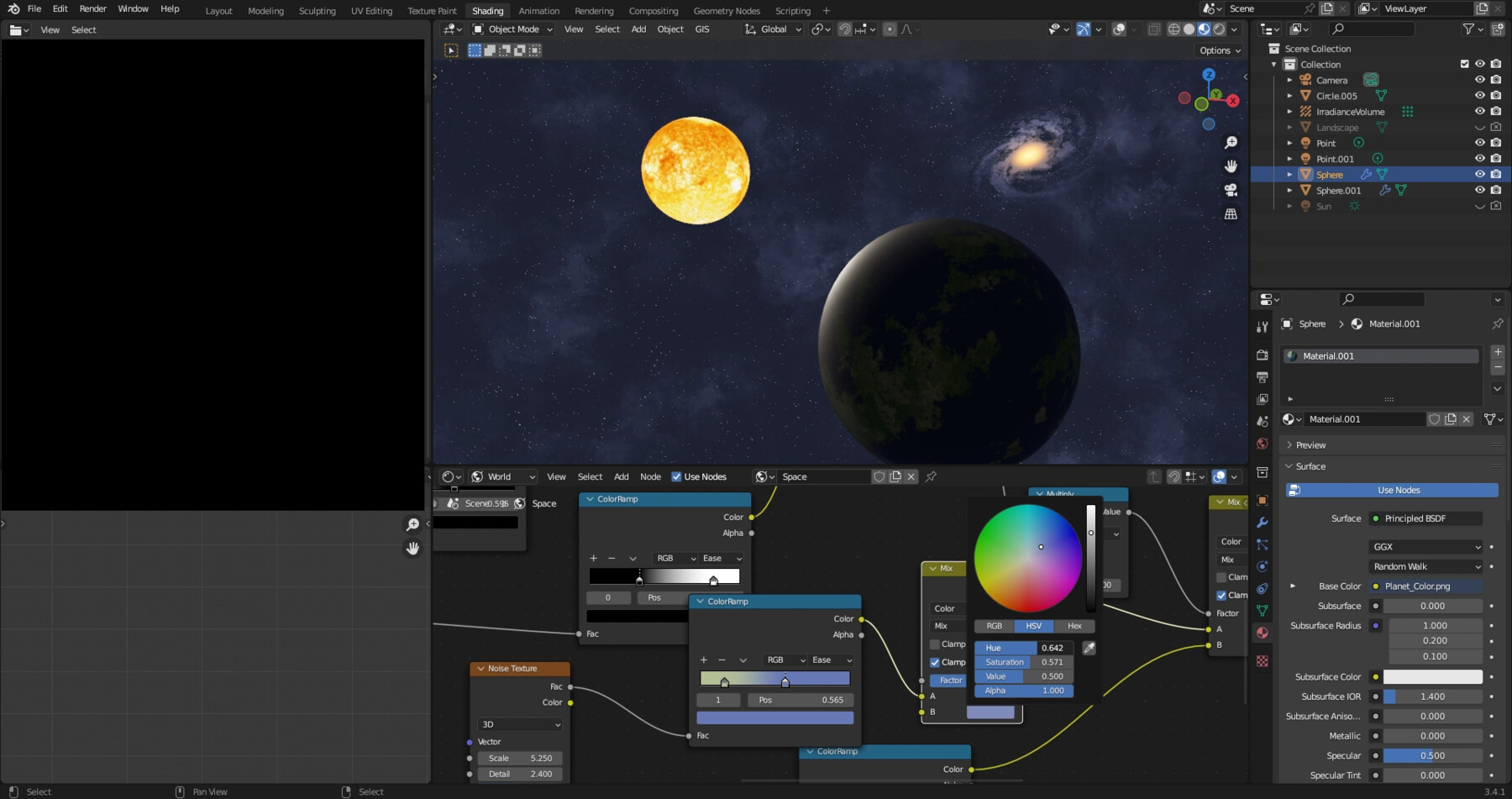Viewport: 1512px width, 799px height.
Task: Open the GIS menu in the viewport header
Action: 701,29
